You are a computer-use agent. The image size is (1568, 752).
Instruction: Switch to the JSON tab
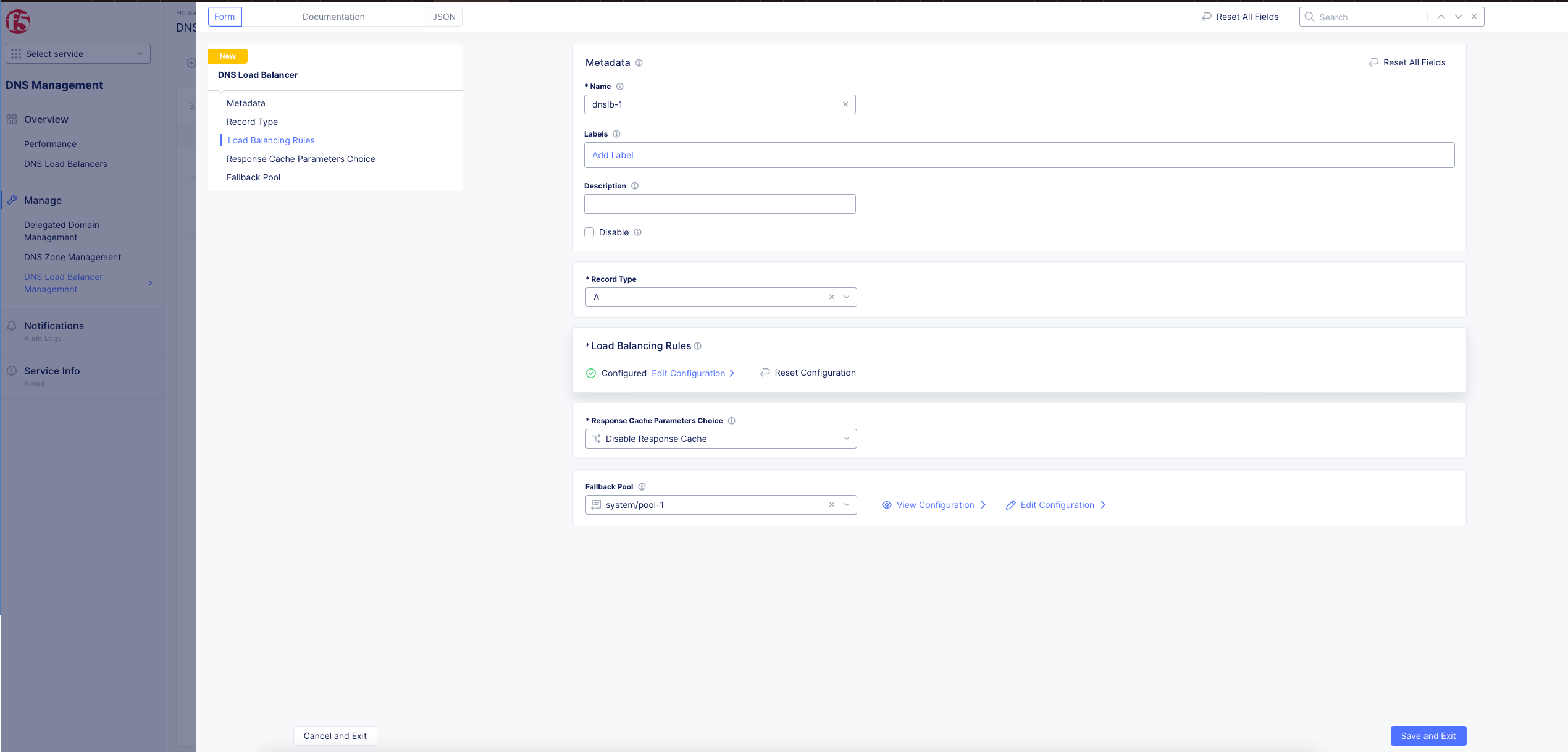(443, 17)
